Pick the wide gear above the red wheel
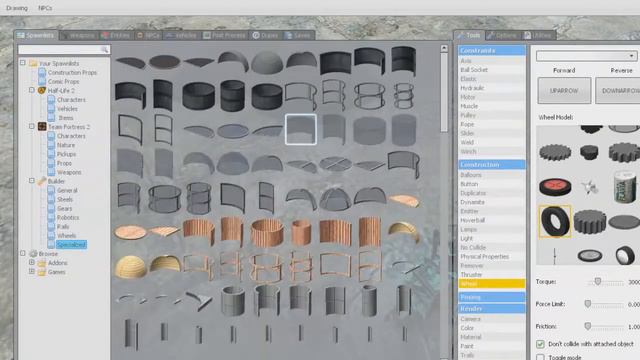Image resolution: width=640 pixels, height=360 pixels. (x=555, y=153)
